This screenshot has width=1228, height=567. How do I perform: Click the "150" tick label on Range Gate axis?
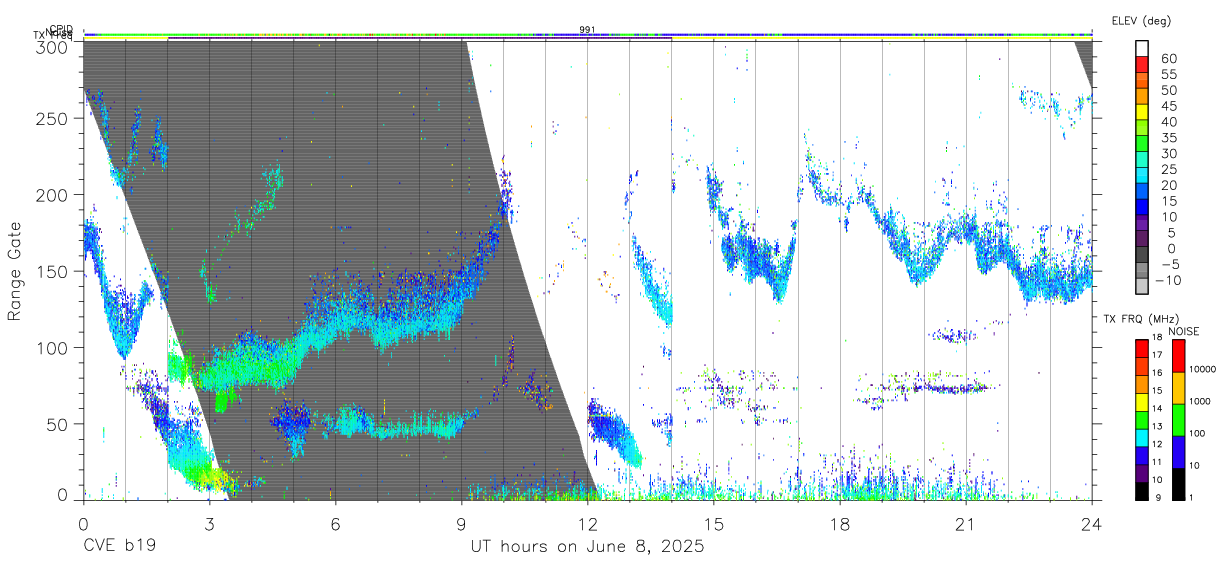(x=51, y=271)
